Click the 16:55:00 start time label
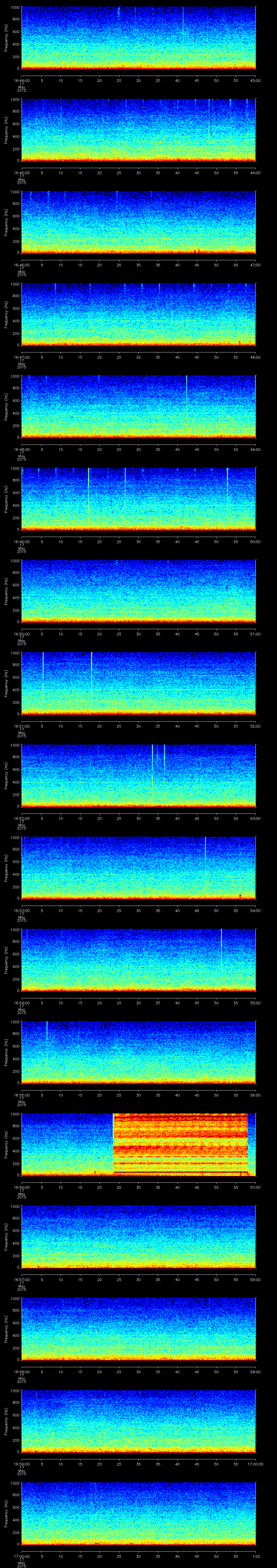Image resolution: width=277 pixels, height=1568 pixels. [22, 1095]
